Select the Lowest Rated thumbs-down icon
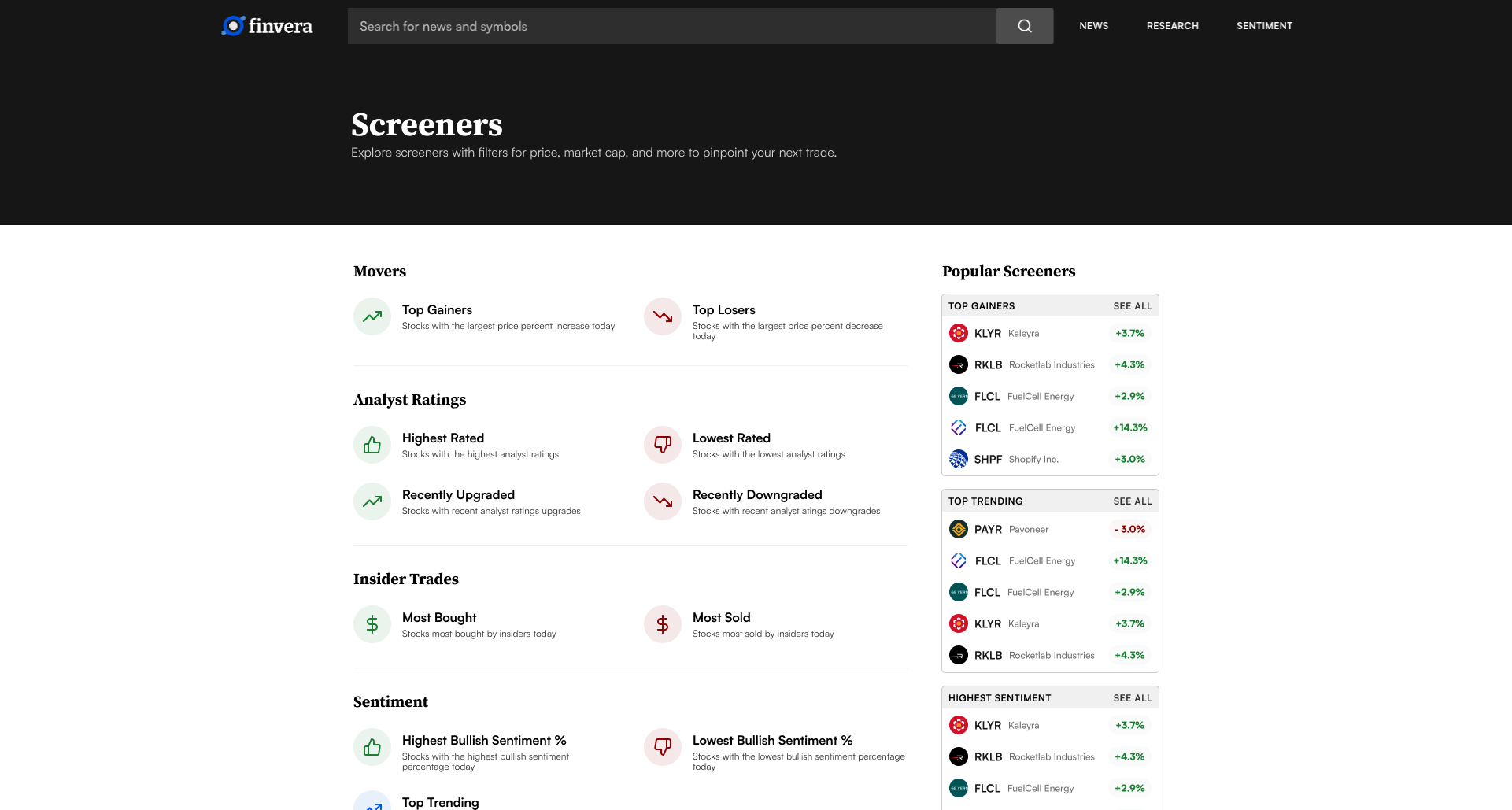 [663, 445]
